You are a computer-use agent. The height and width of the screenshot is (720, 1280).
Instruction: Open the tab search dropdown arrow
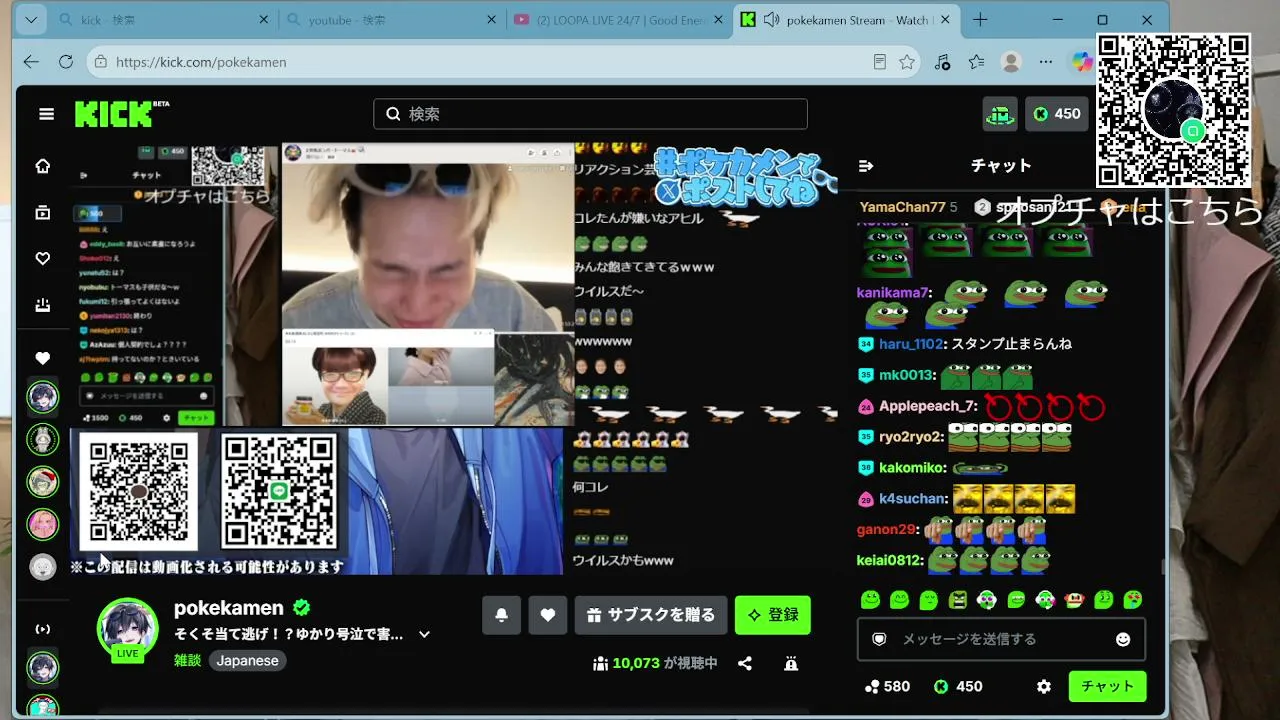(x=30, y=20)
